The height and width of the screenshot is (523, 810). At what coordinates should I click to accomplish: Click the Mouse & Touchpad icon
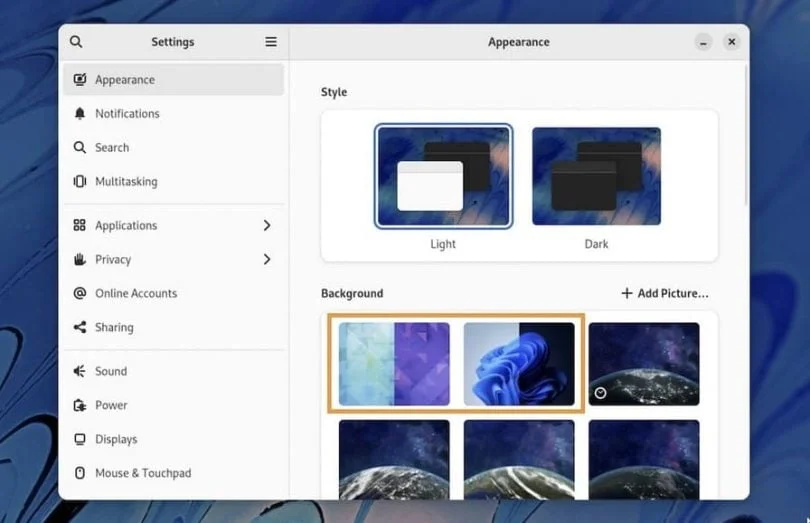(80, 473)
